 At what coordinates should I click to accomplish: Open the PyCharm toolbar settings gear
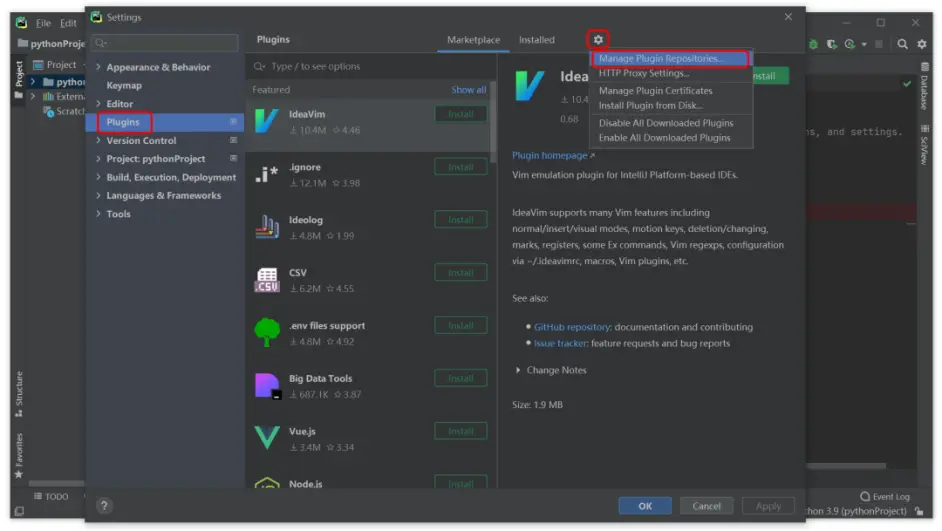[x=922, y=44]
